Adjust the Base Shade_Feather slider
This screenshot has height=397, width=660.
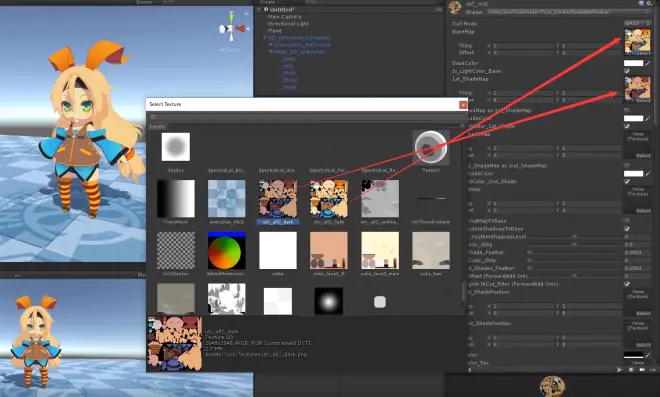575,253
